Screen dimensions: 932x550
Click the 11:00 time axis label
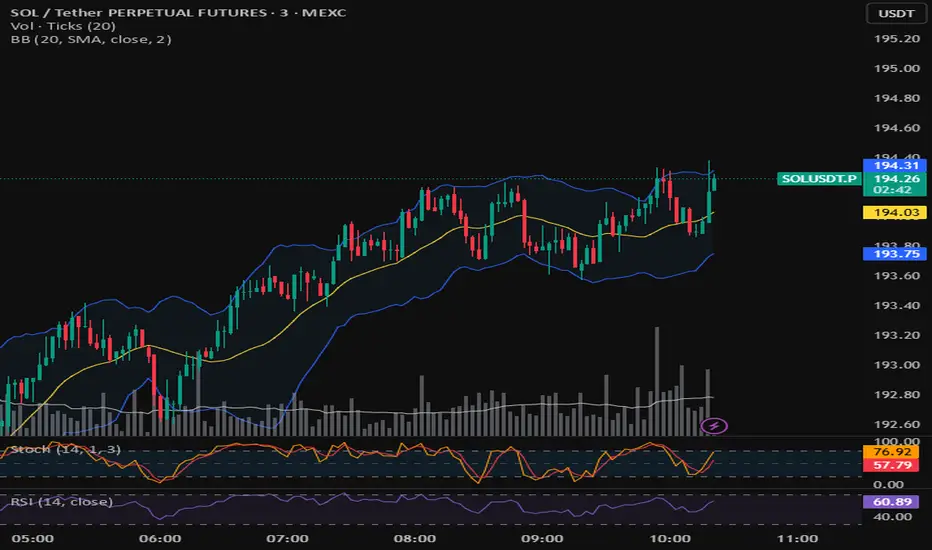click(x=798, y=539)
